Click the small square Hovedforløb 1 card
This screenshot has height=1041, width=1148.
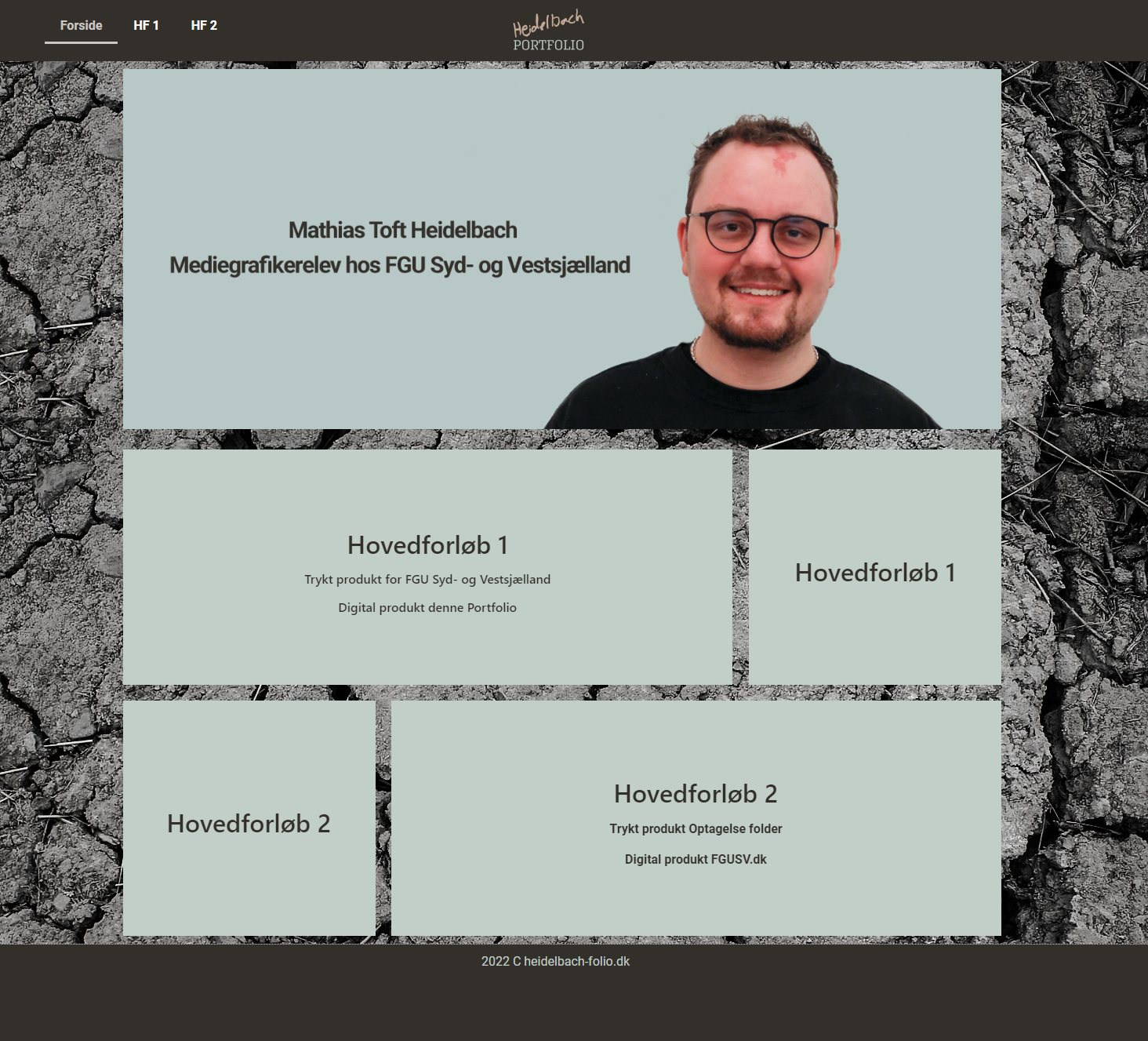point(874,573)
